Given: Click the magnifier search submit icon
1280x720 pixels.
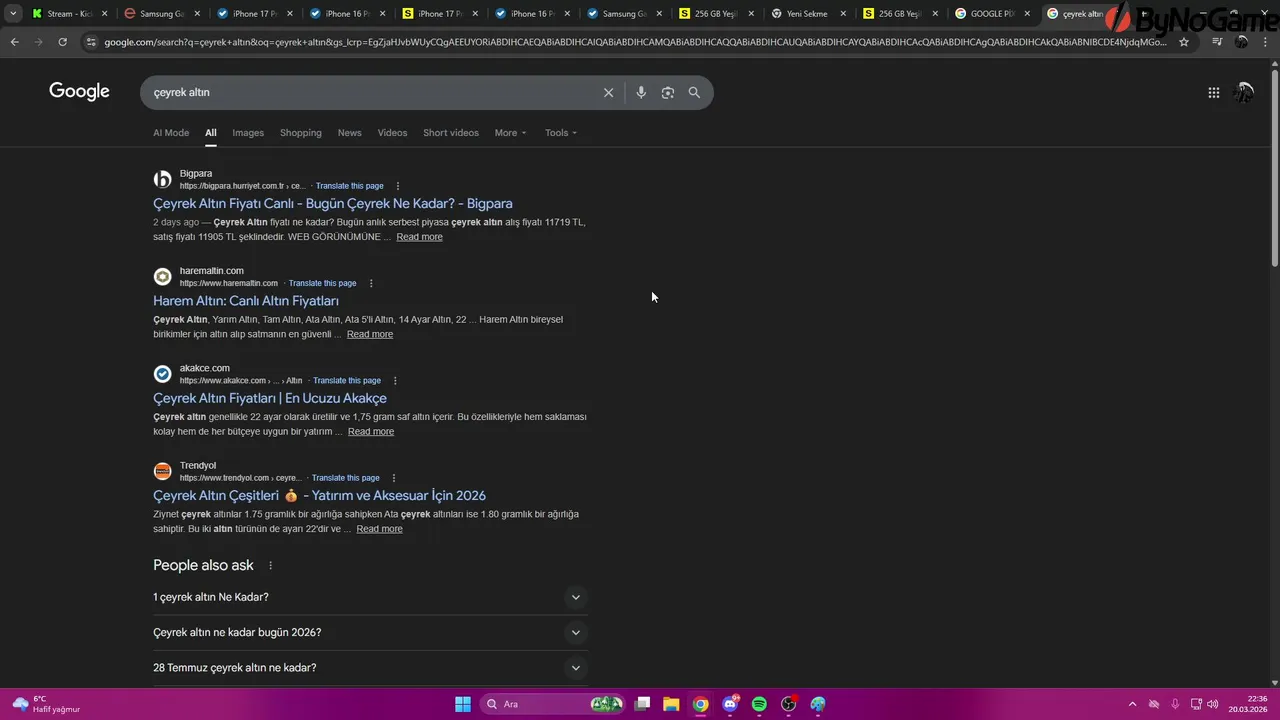Looking at the screenshot, I should 694,92.
